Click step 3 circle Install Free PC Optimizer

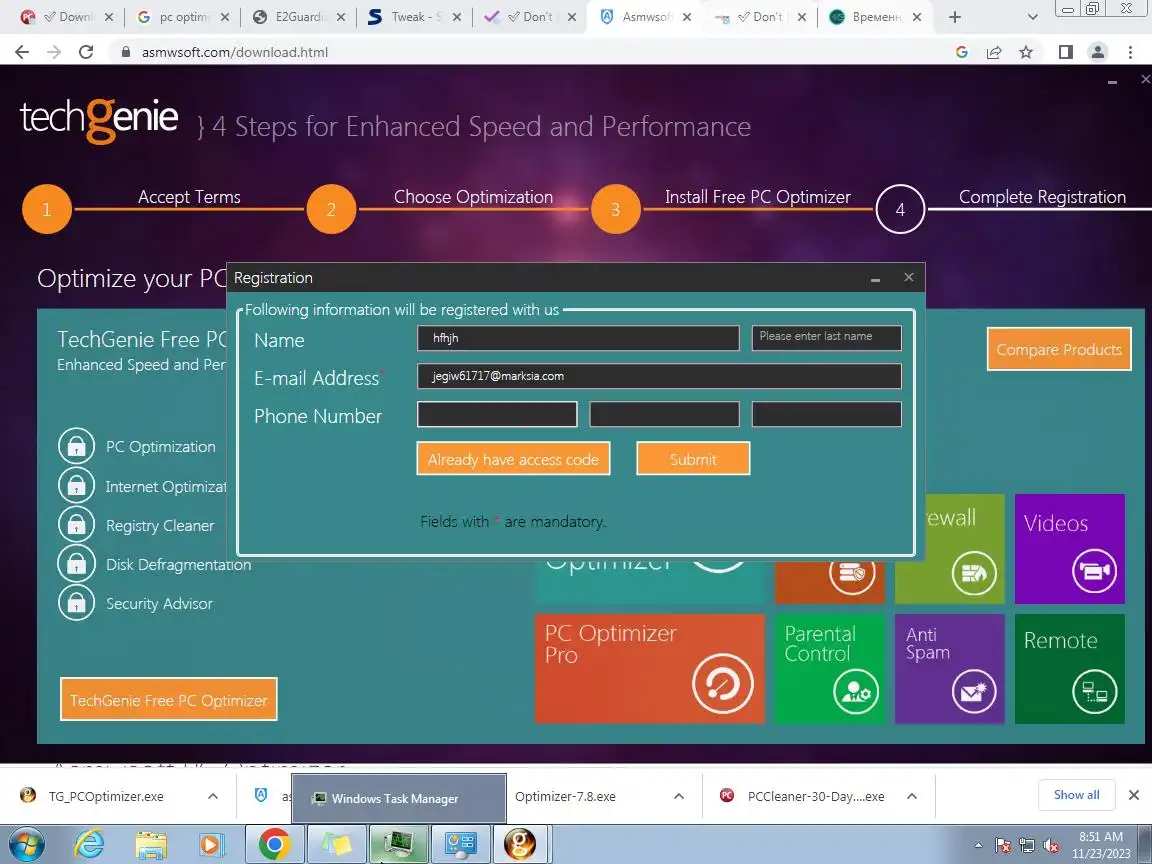point(616,209)
